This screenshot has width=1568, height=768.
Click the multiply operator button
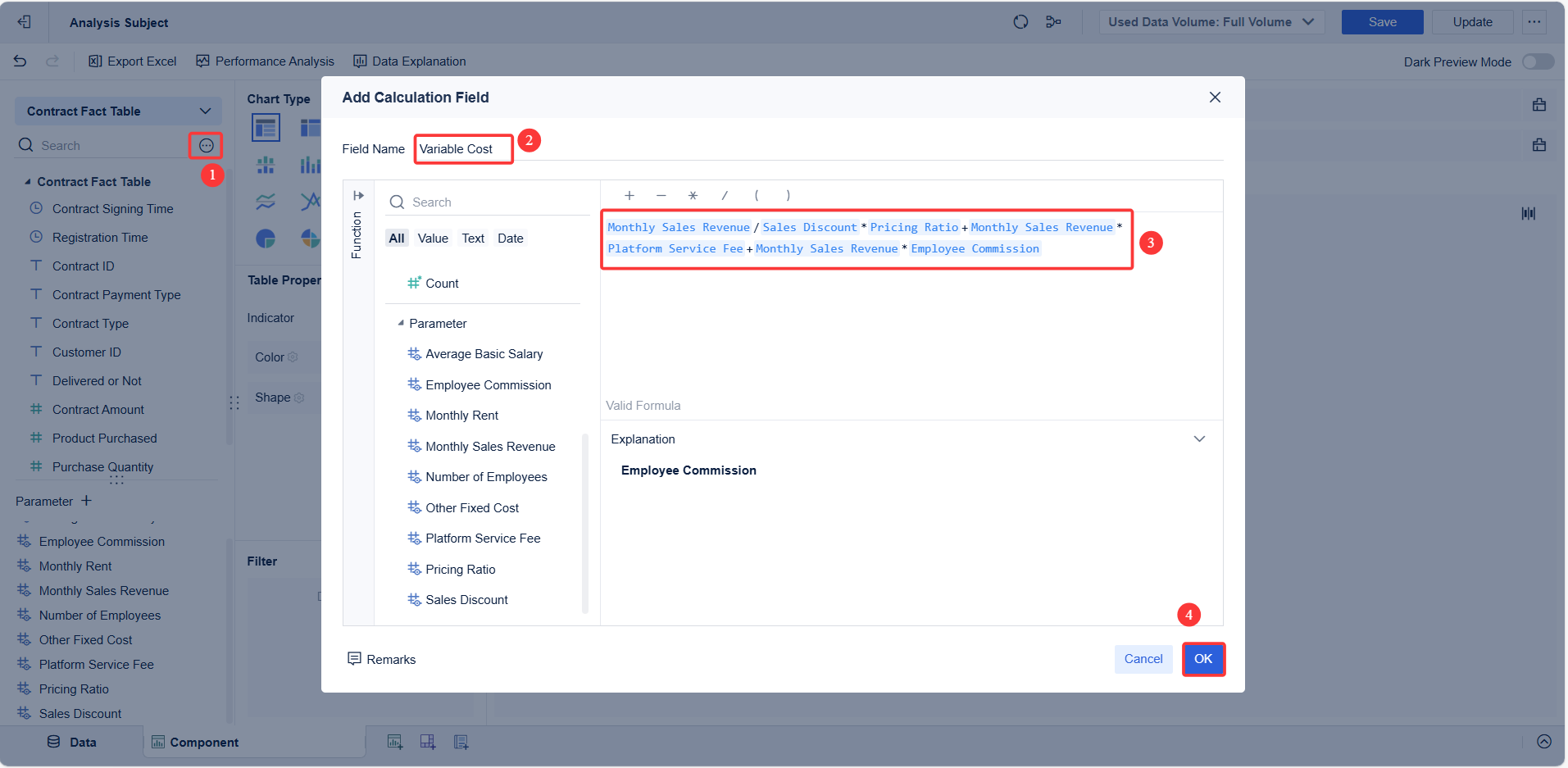coord(693,196)
